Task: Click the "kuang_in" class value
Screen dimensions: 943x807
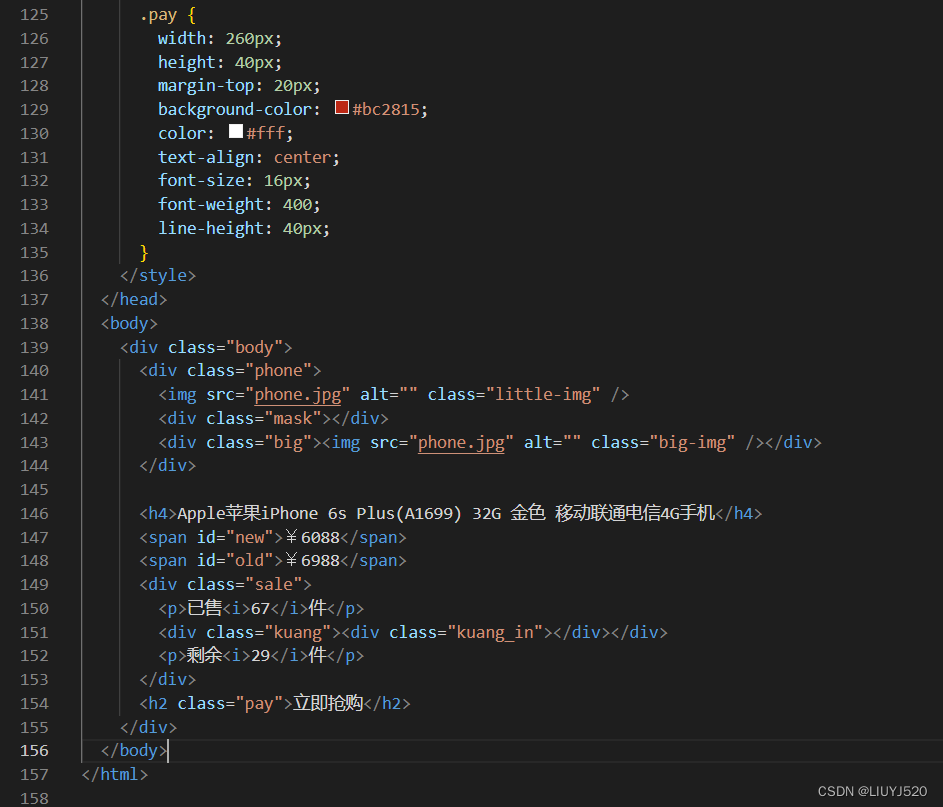Action: click(x=495, y=633)
